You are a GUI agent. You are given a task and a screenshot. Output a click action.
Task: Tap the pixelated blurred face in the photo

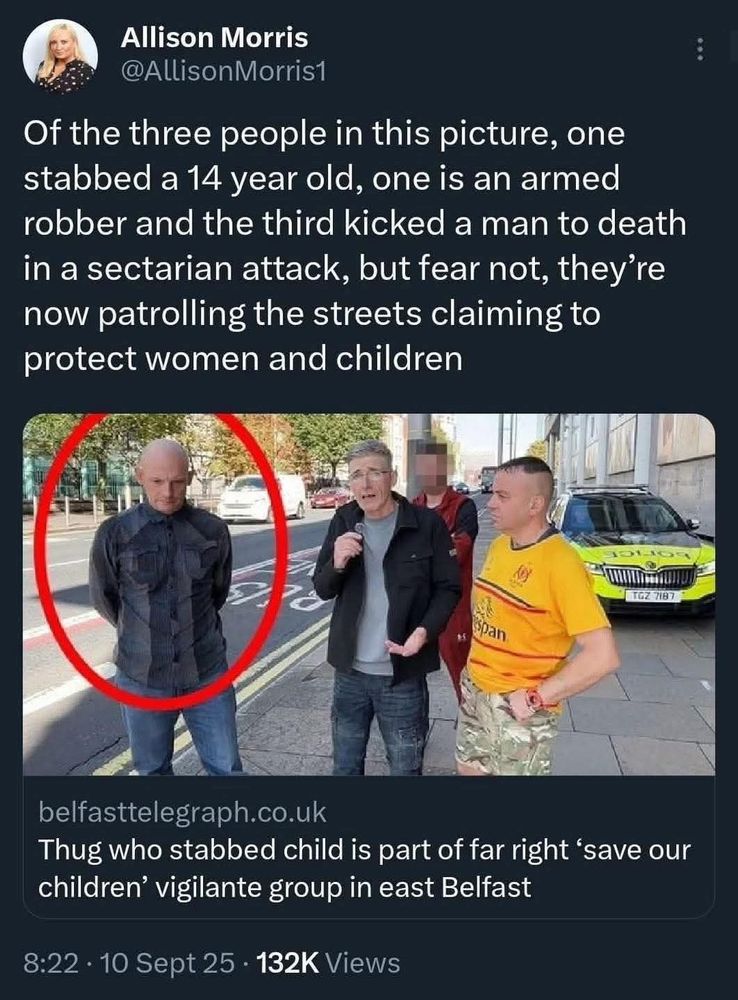(433, 469)
